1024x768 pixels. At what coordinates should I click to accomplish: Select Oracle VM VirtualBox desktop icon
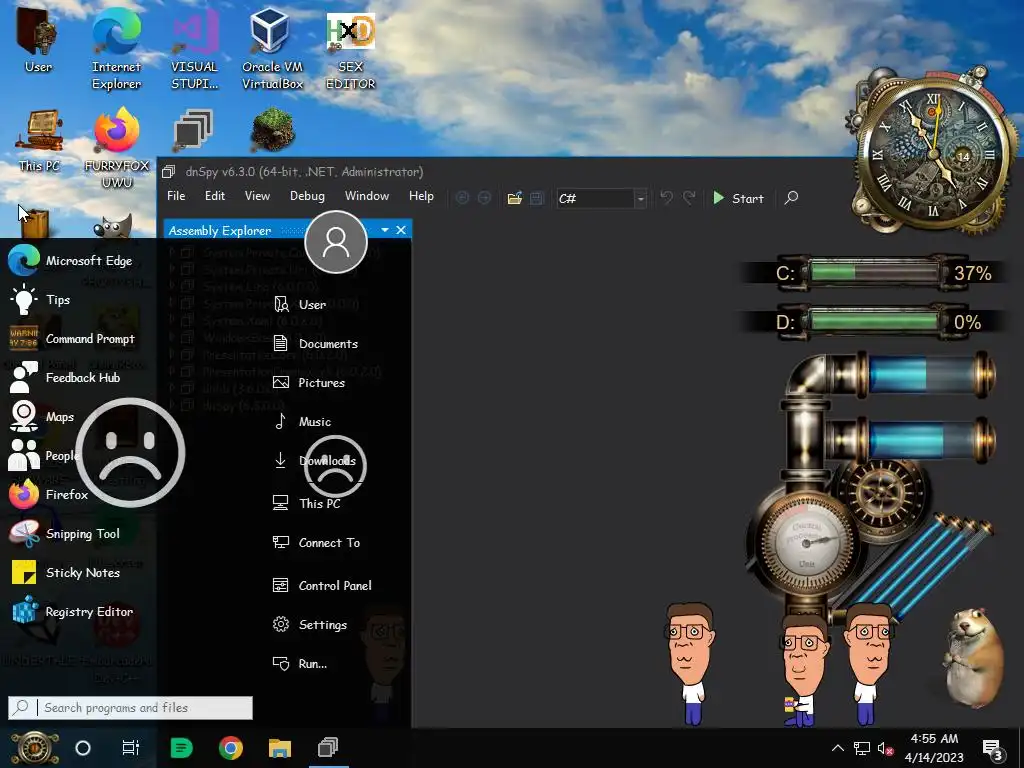click(272, 49)
